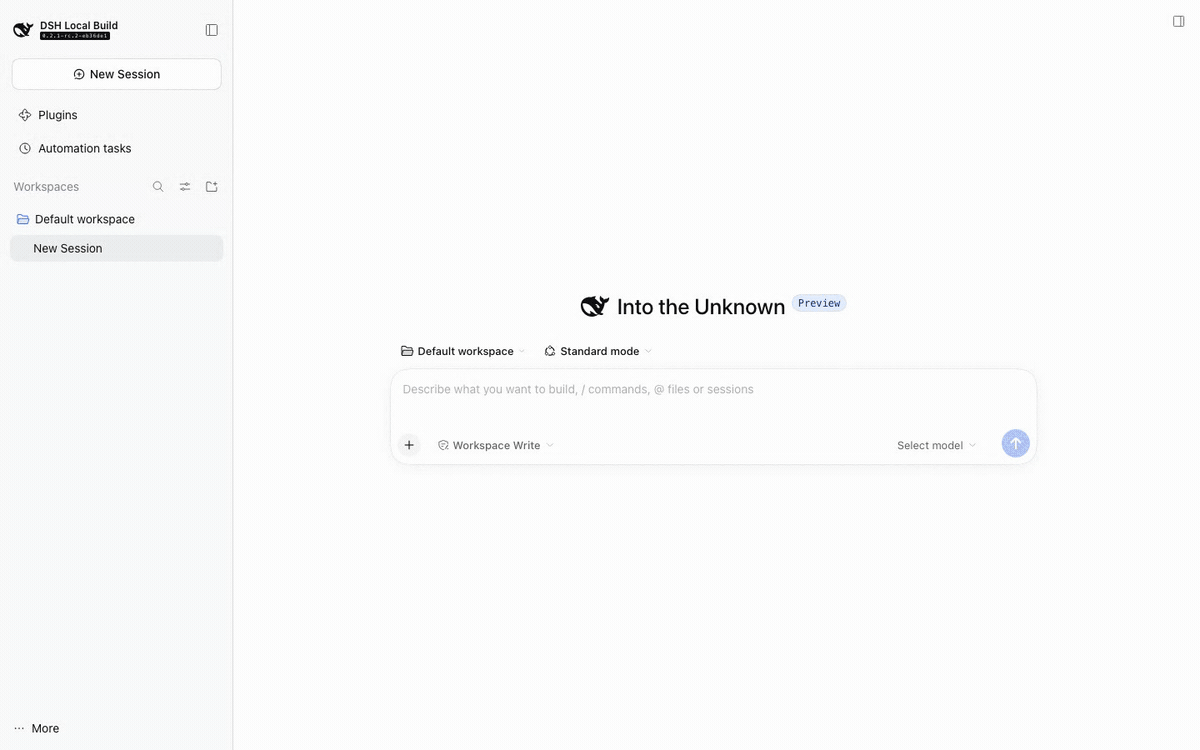Click the Preview badge
This screenshot has height=750, width=1200.
pyautogui.click(x=819, y=303)
